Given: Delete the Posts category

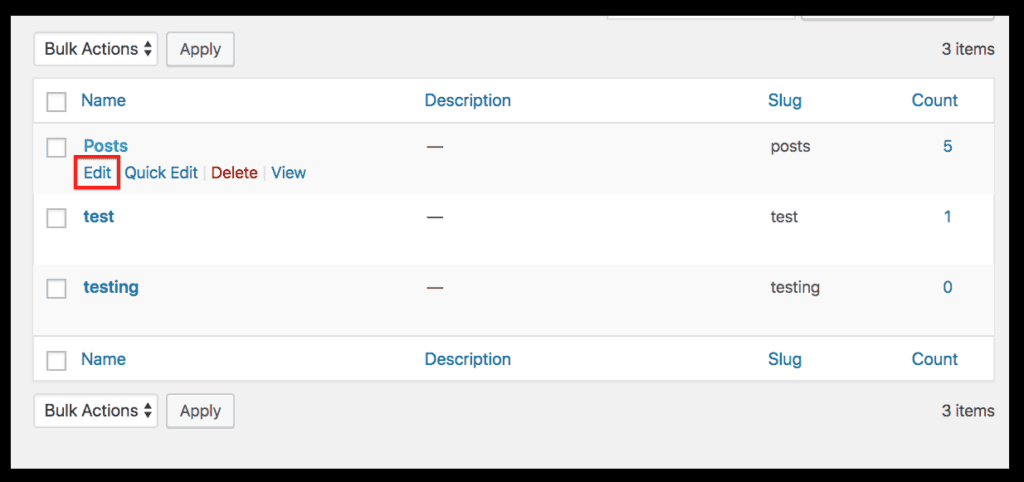Looking at the screenshot, I should 234,173.
